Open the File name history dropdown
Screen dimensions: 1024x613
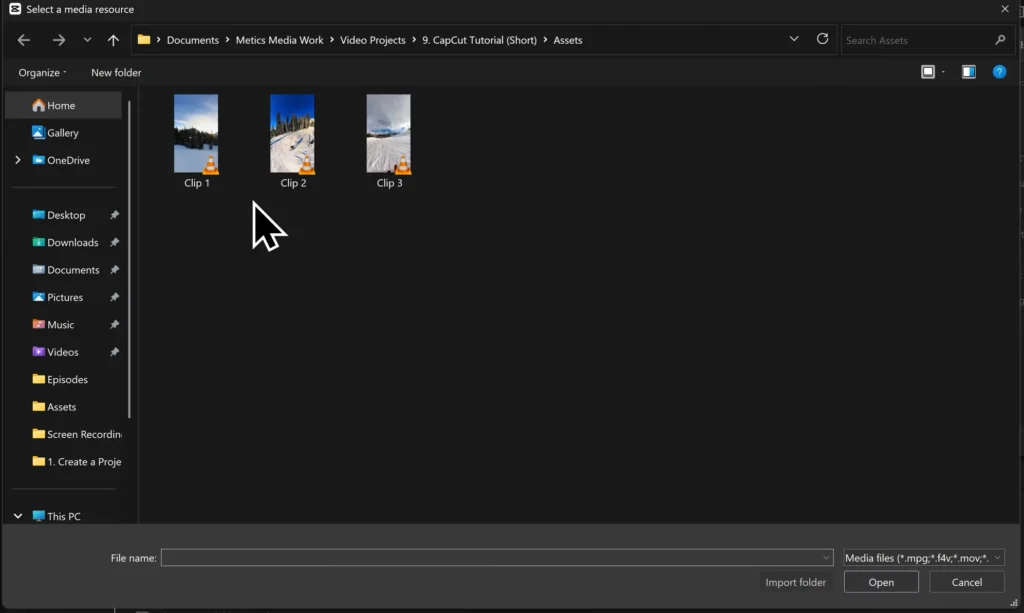click(x=826, y=558)
